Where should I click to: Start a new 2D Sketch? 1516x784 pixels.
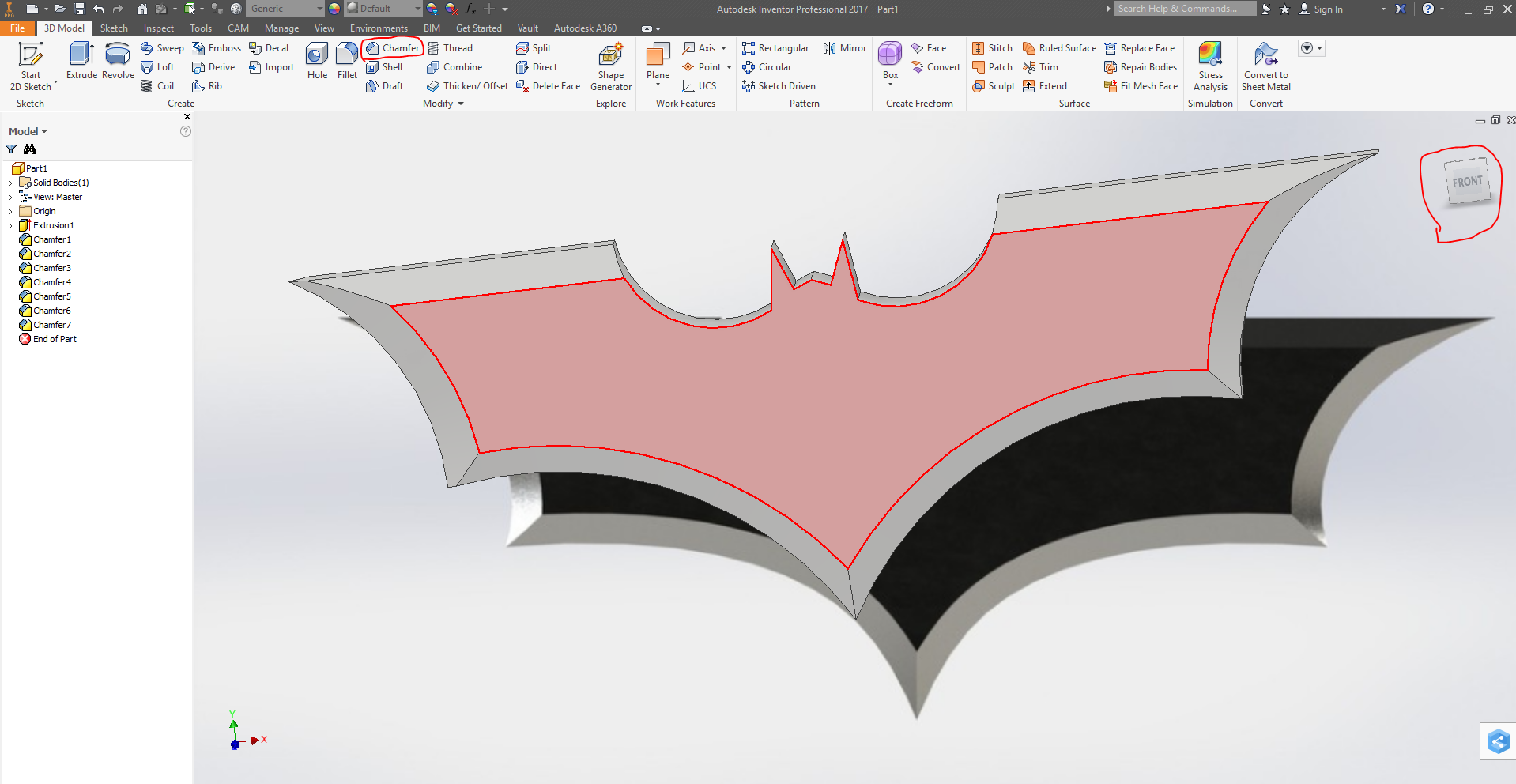(31, 66)
